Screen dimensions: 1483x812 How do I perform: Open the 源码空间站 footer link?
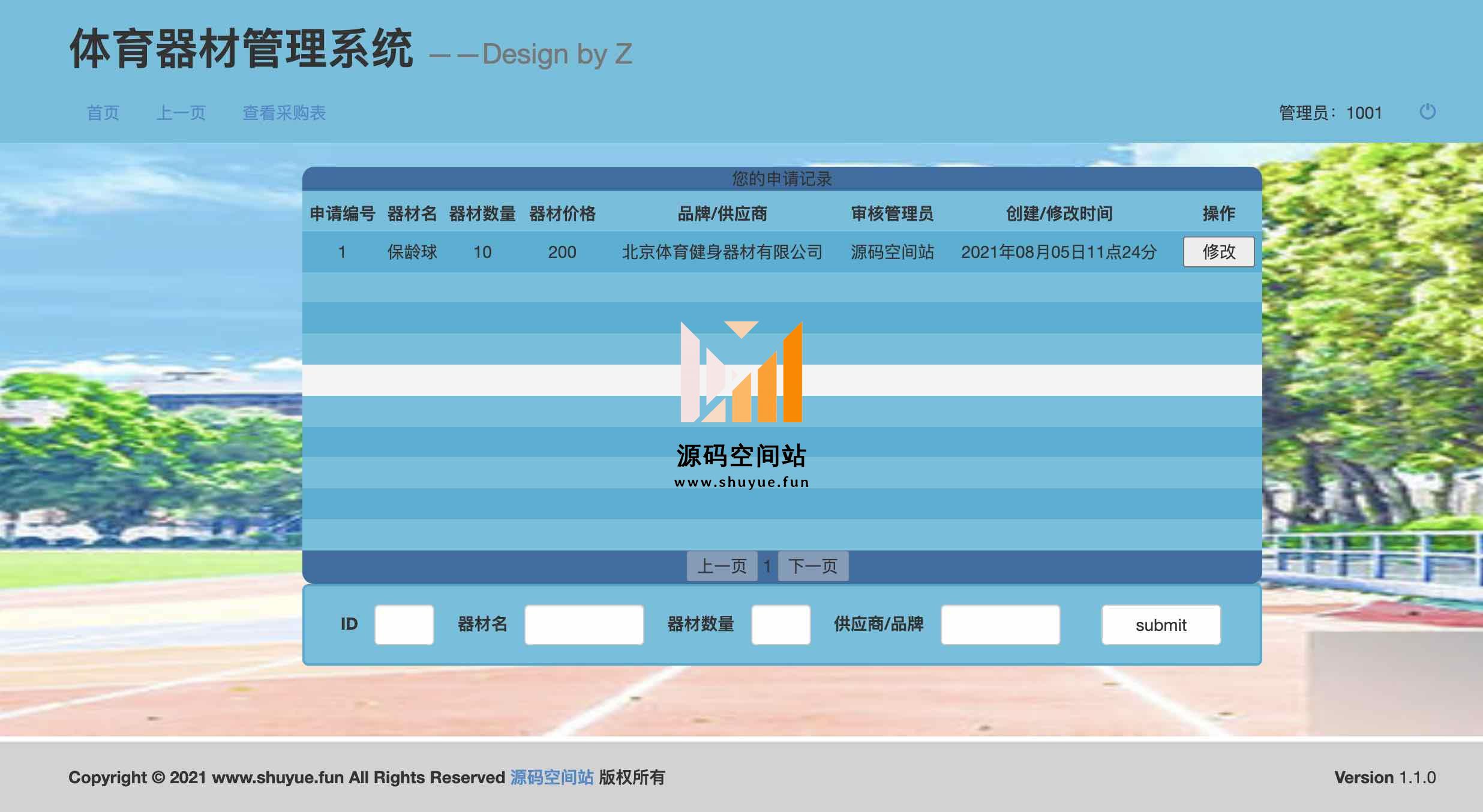551,778
